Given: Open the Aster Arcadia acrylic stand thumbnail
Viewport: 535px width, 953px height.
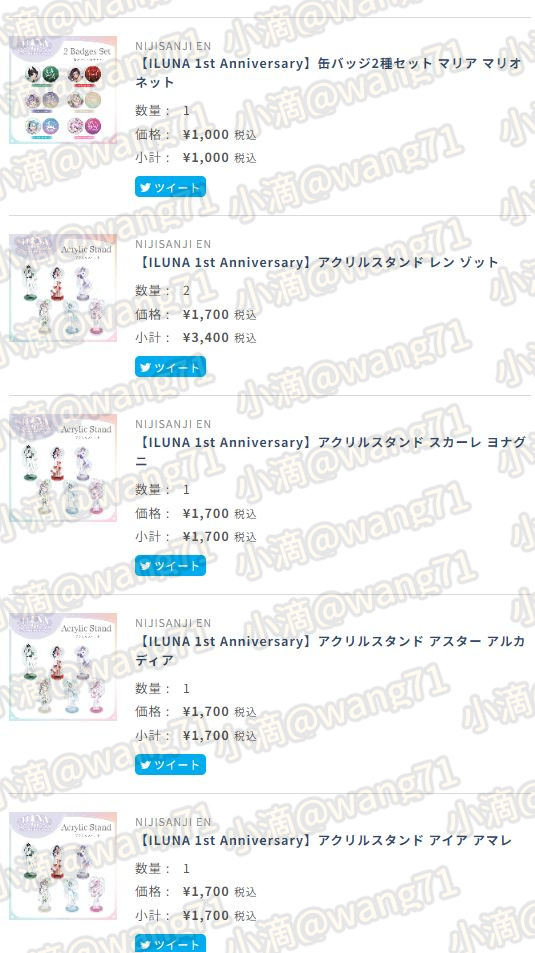Looking at the screenshot, I should click(x=63, y=667).
